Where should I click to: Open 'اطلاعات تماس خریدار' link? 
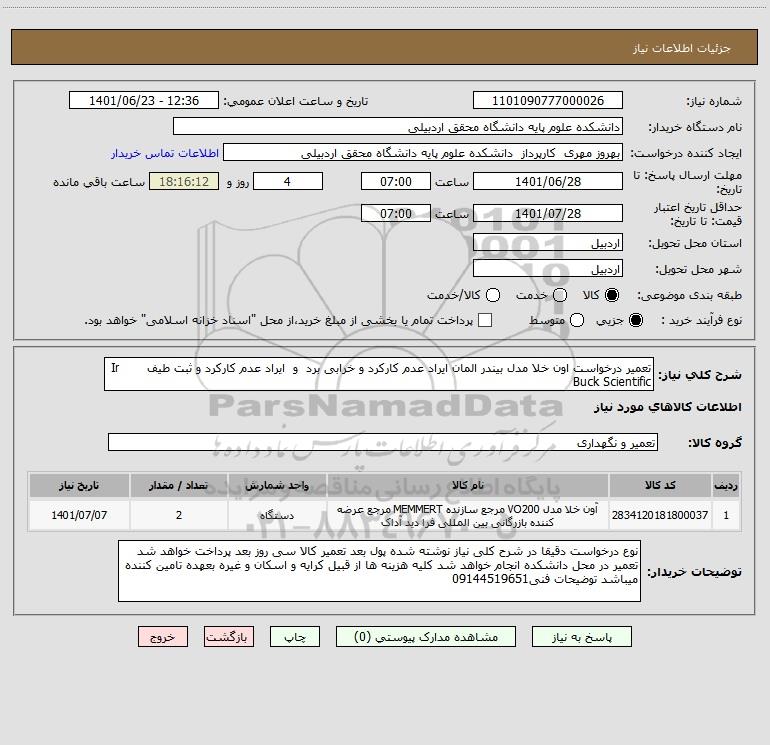coord(165,153)
